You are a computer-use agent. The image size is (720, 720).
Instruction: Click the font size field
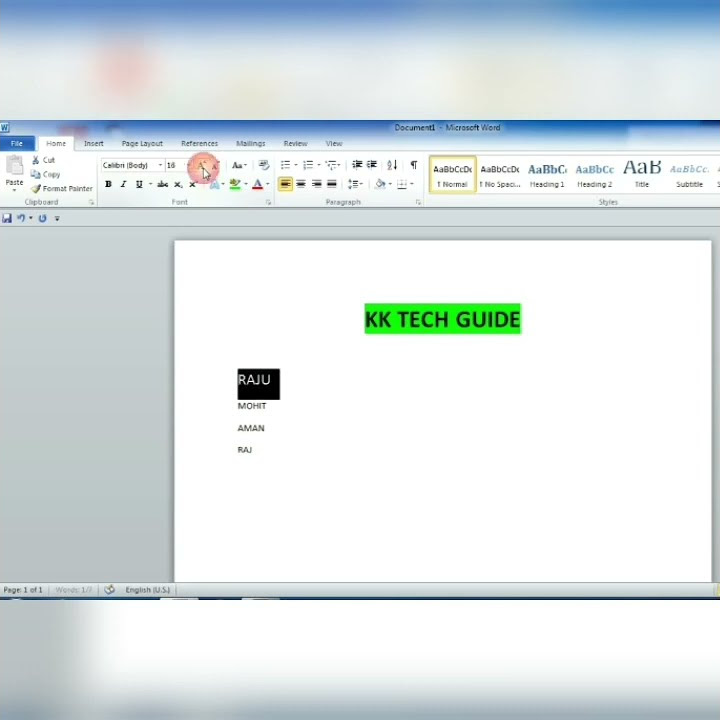click(x=174, y=165)
